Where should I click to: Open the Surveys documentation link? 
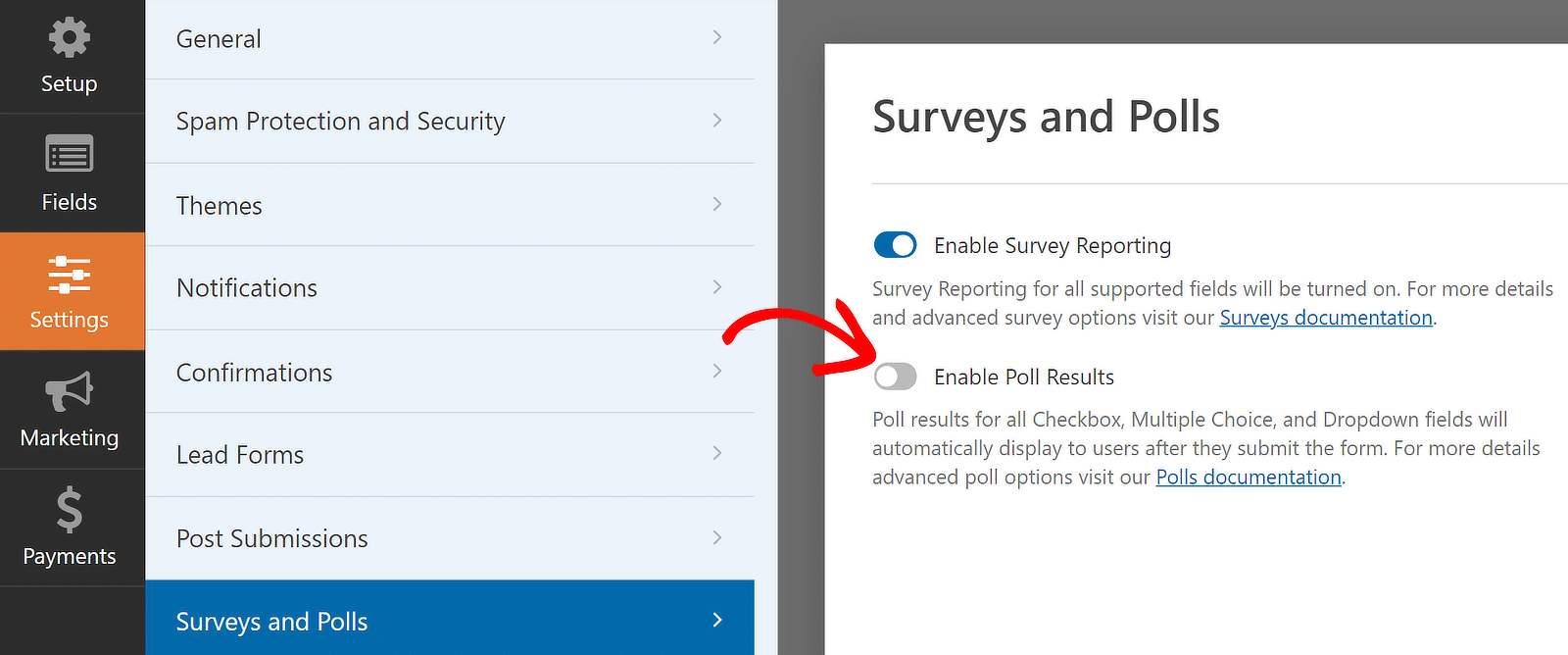point(1325,317)
